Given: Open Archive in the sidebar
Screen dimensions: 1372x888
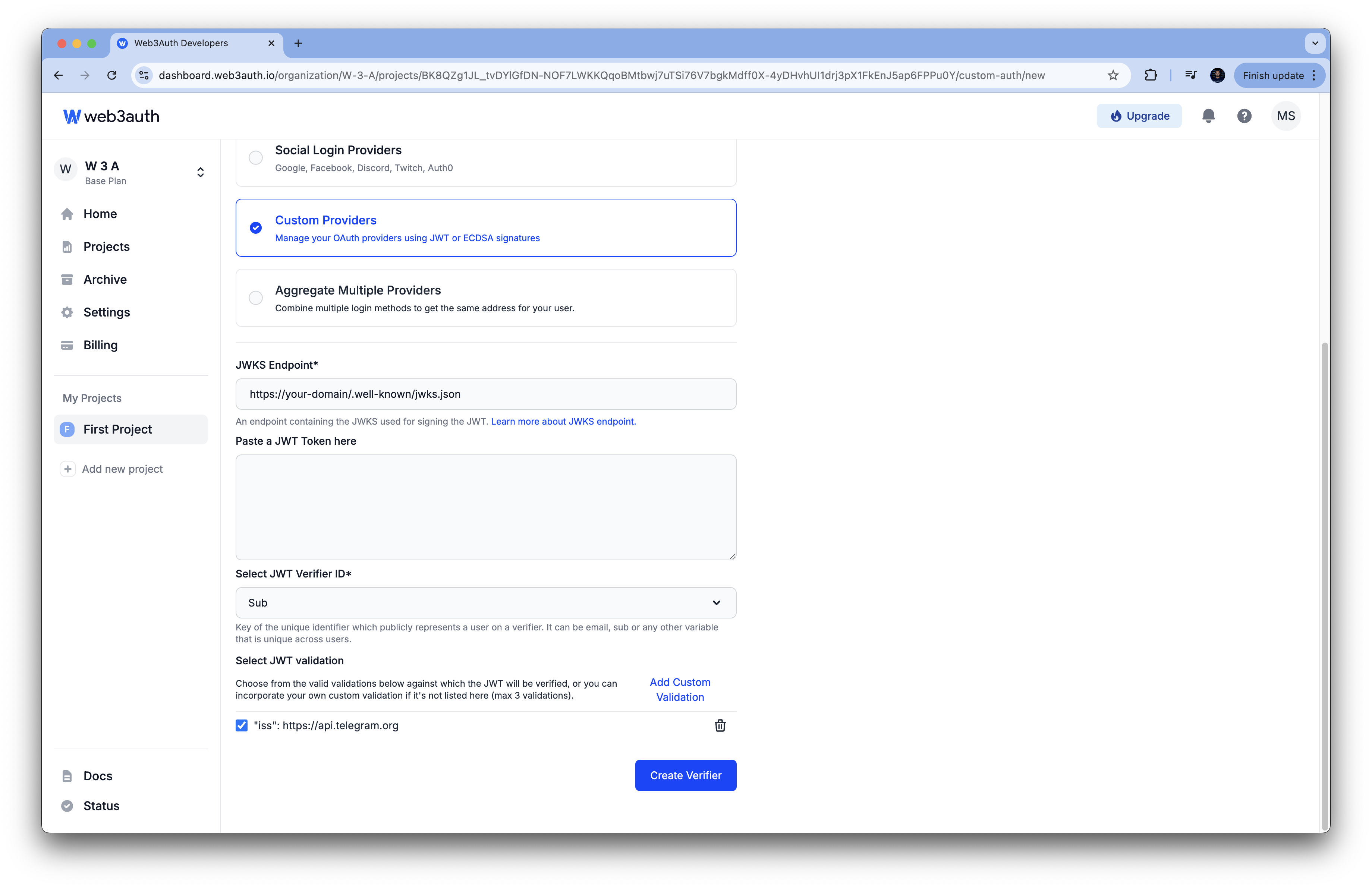Looking at the screenshot, I should pos(105,280).
